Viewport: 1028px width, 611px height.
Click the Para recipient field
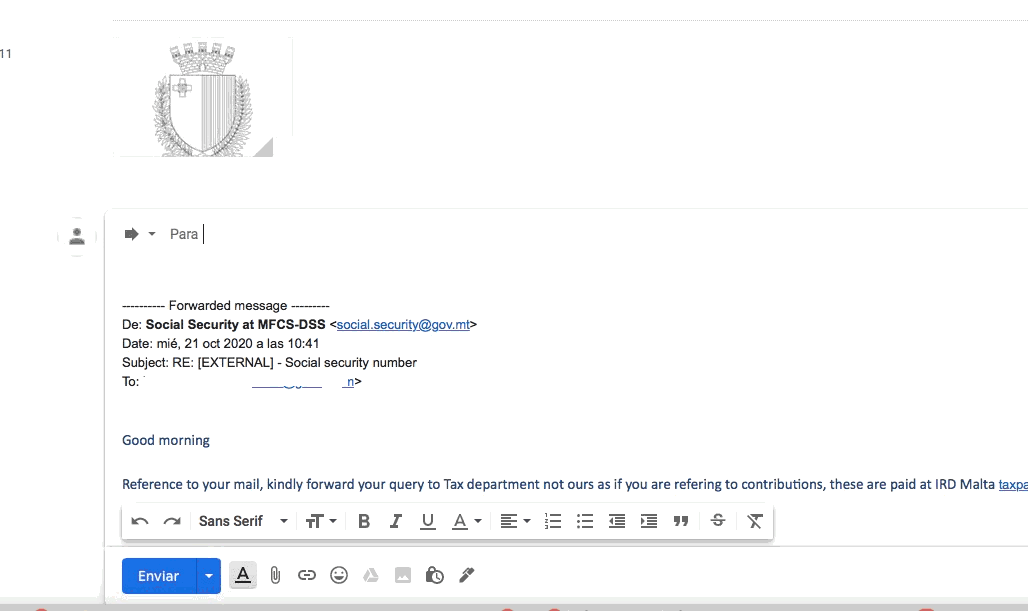click(590, 234)
